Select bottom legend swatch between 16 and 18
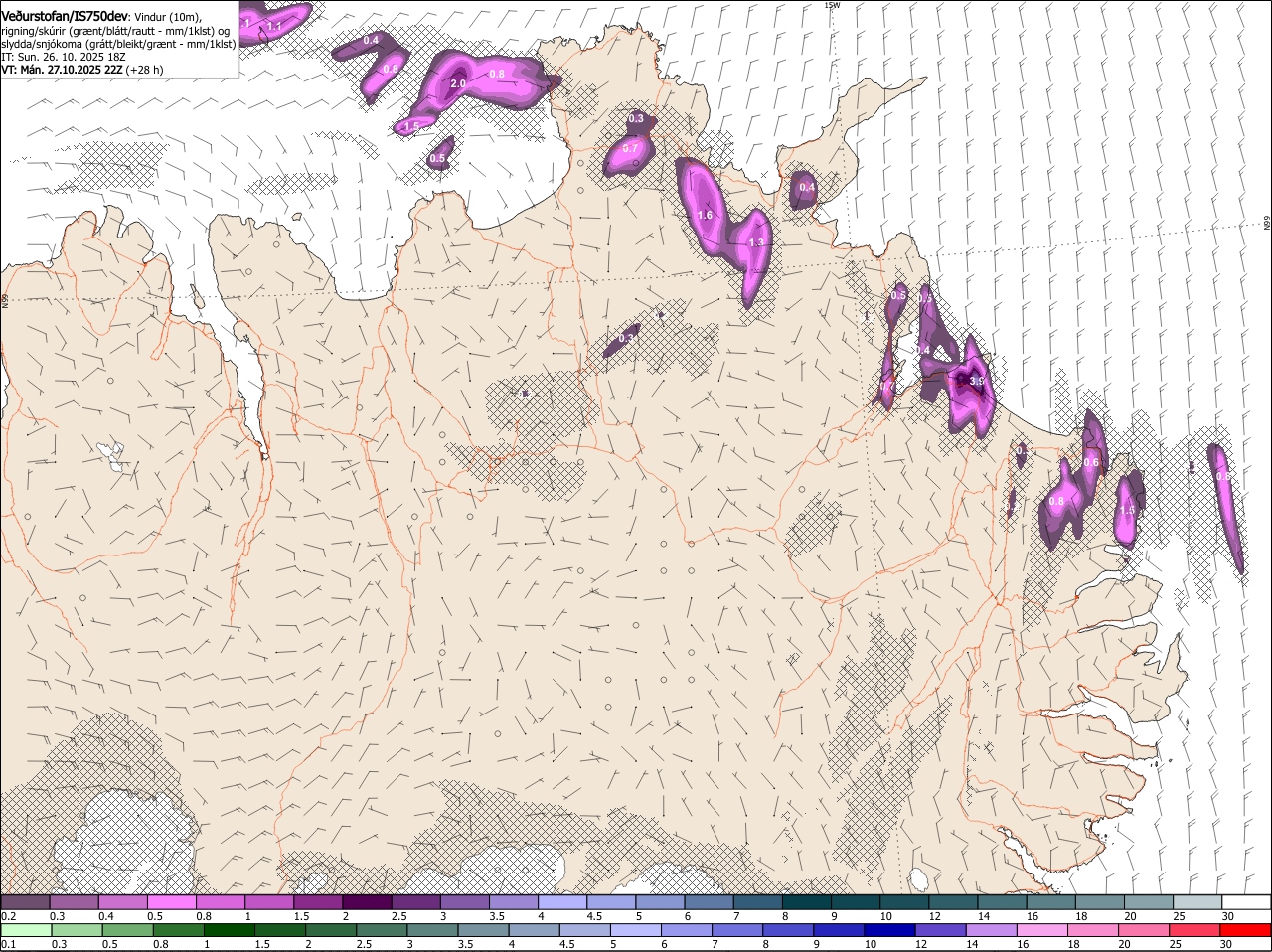This screenshot has height=952, width=1272. click(1043, 930)
